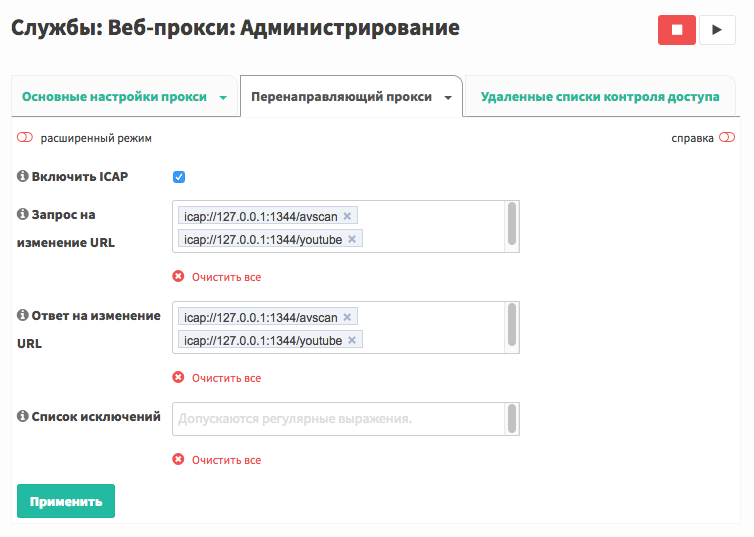The width and height of the screenshot is (754, 537).
Task: Remove avscan tag from Запрос на изменение URL
Action: pos(347,216)
